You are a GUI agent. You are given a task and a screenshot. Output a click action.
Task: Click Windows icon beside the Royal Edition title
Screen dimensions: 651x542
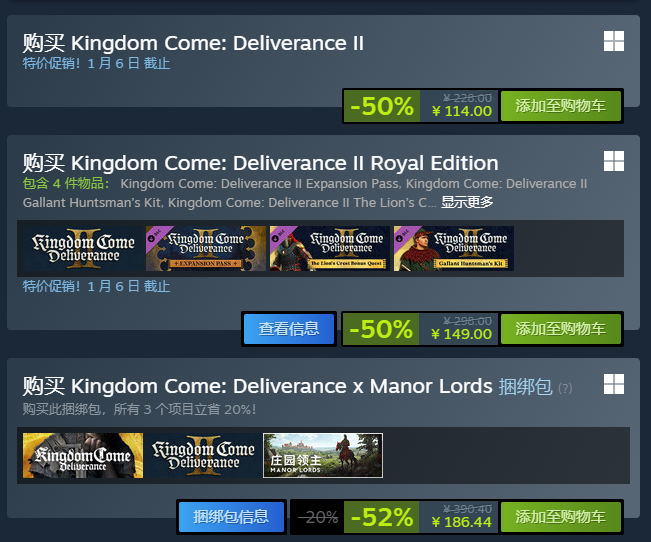pyautogui.click(x=614, y=161)
